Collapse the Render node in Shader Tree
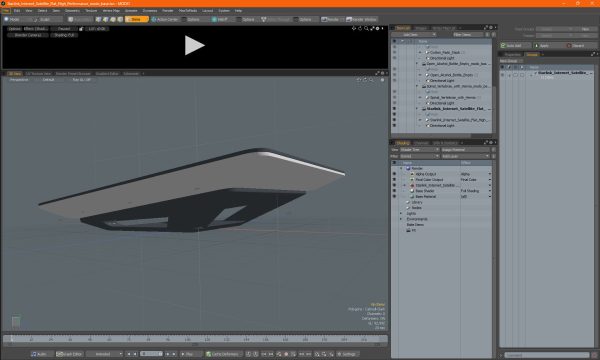600x360 pixels. (x=401, y=168)
